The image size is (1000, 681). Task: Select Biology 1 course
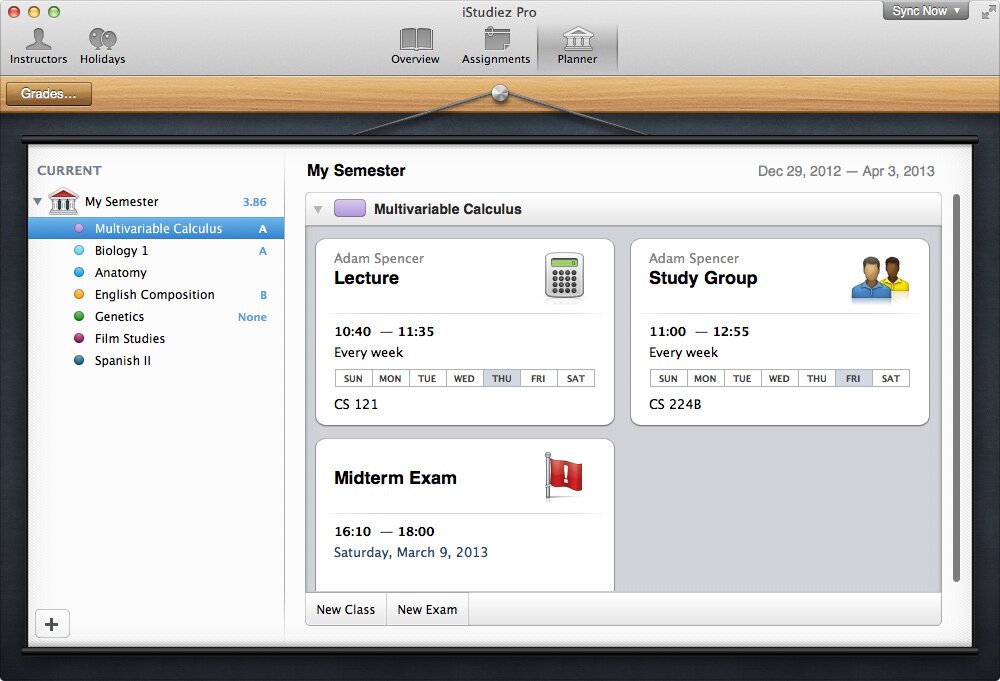point(156,251)
